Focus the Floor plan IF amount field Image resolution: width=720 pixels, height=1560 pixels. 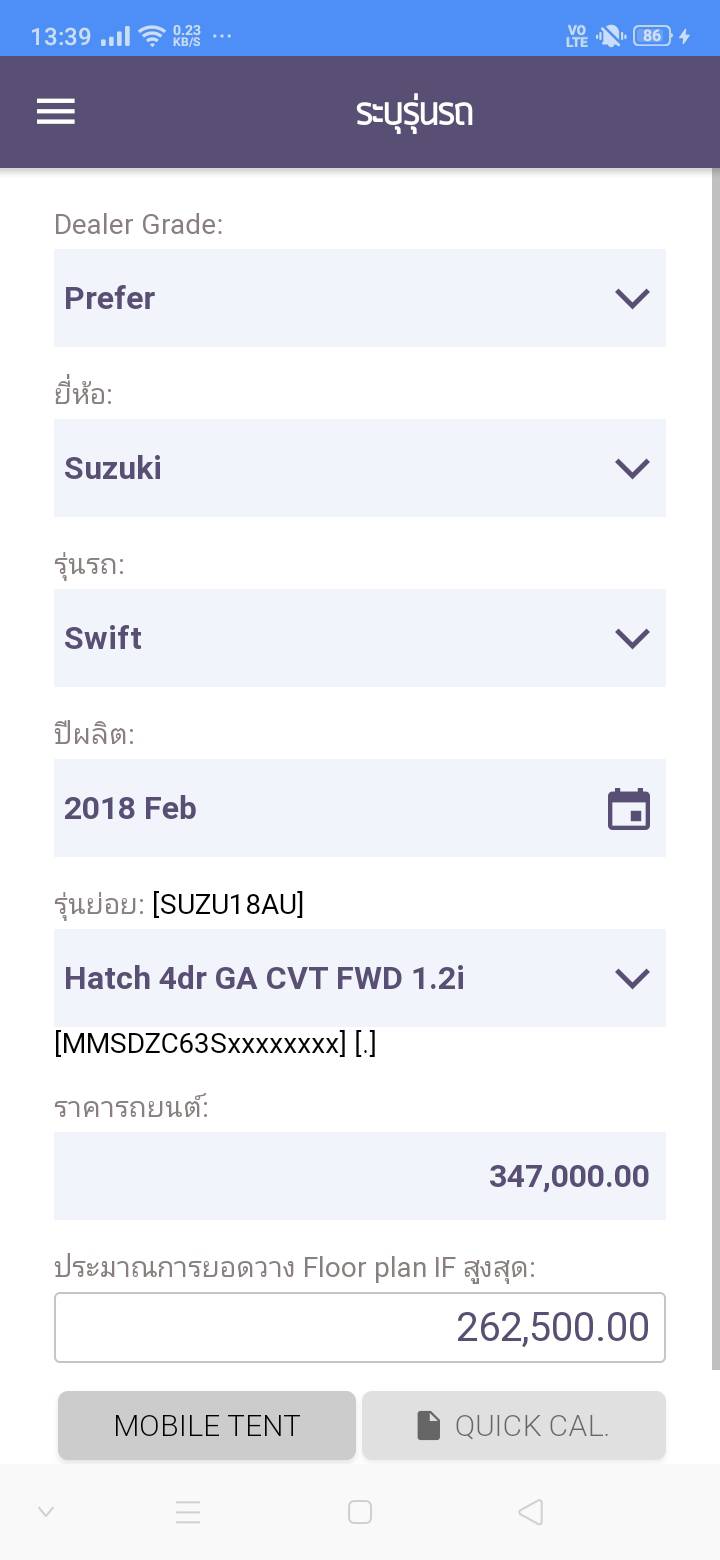(x=360, y=1327)
